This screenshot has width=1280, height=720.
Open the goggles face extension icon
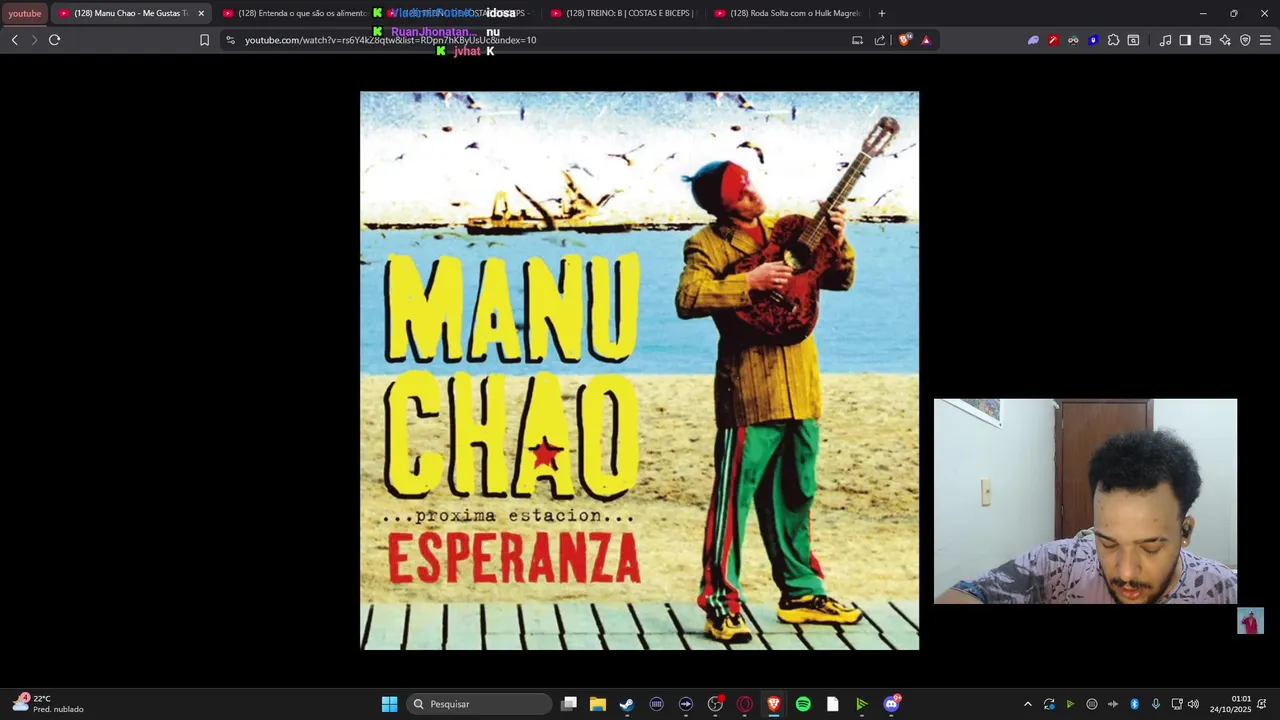[x=1073, y=40]
